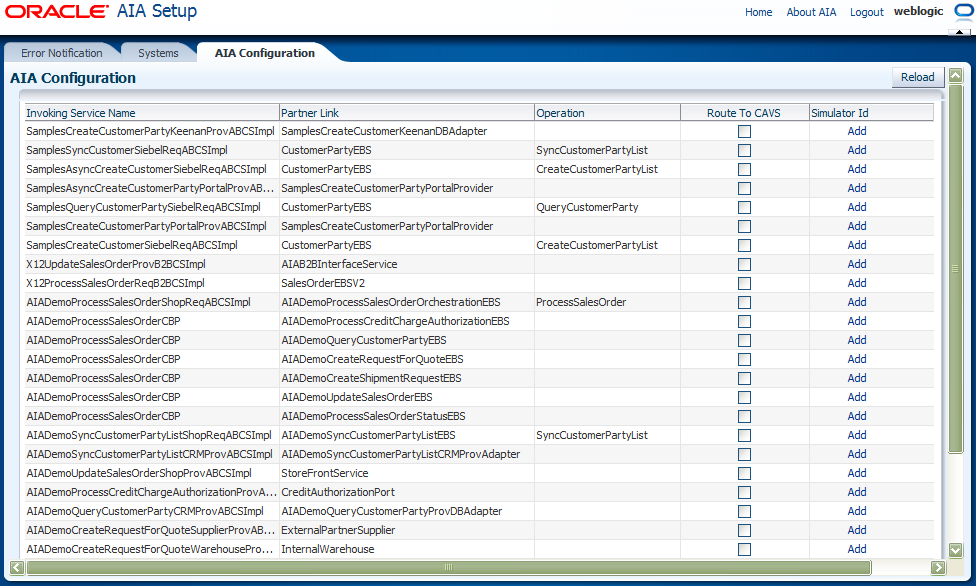Open About AIA link
This screenshot has height=586, width=976.
coord(811,12)
